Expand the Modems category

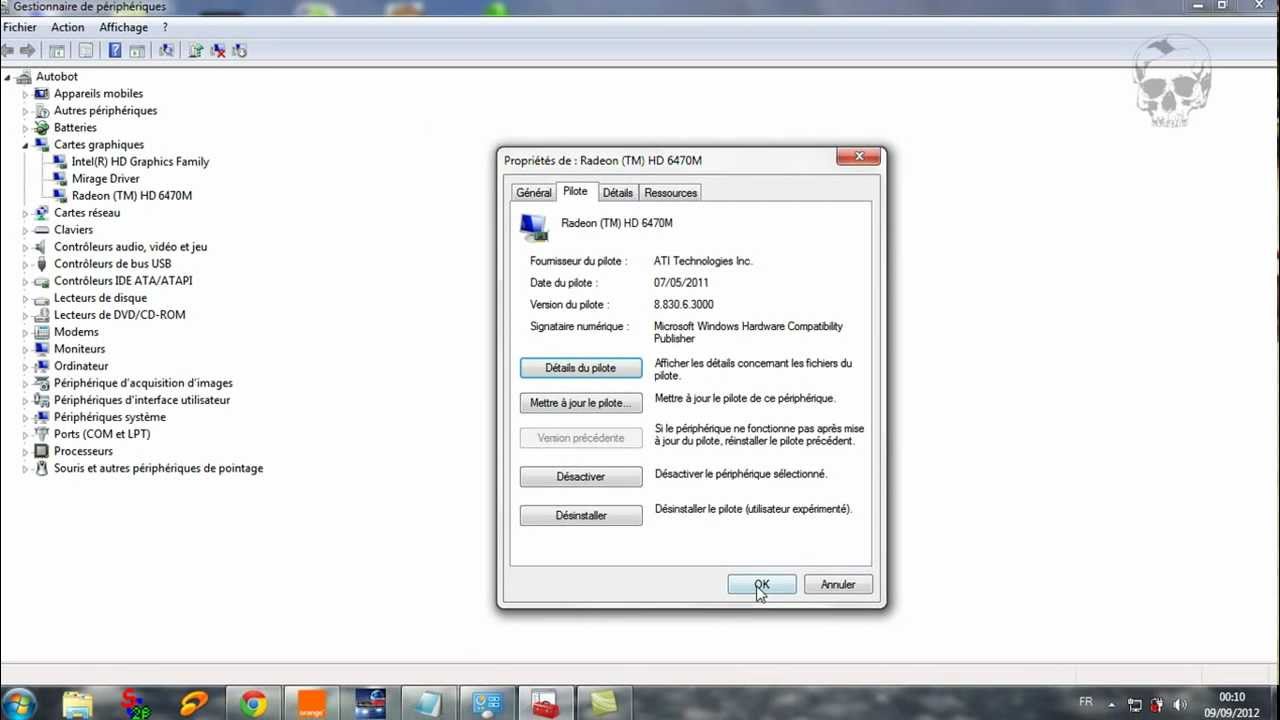pyautogui.click(x=25, y=332)
